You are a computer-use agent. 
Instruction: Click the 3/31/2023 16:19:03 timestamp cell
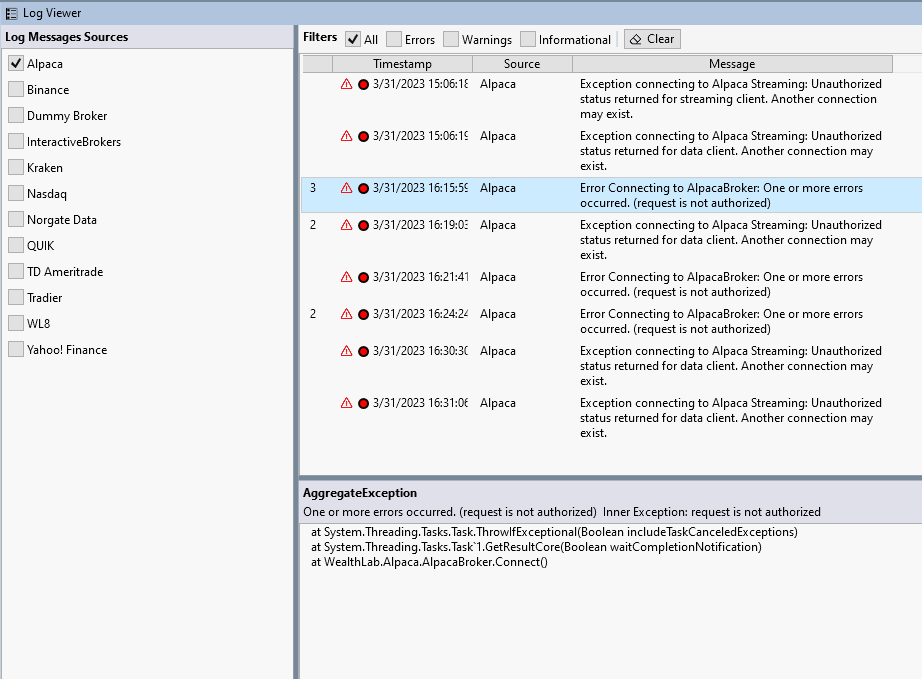[420, 225]
